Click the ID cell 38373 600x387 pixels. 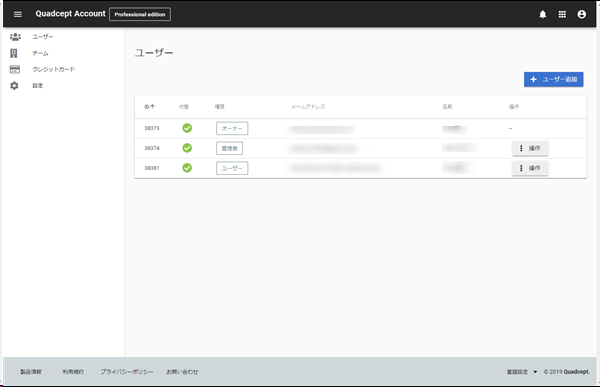pyautogui.click(x=152, y=128)
